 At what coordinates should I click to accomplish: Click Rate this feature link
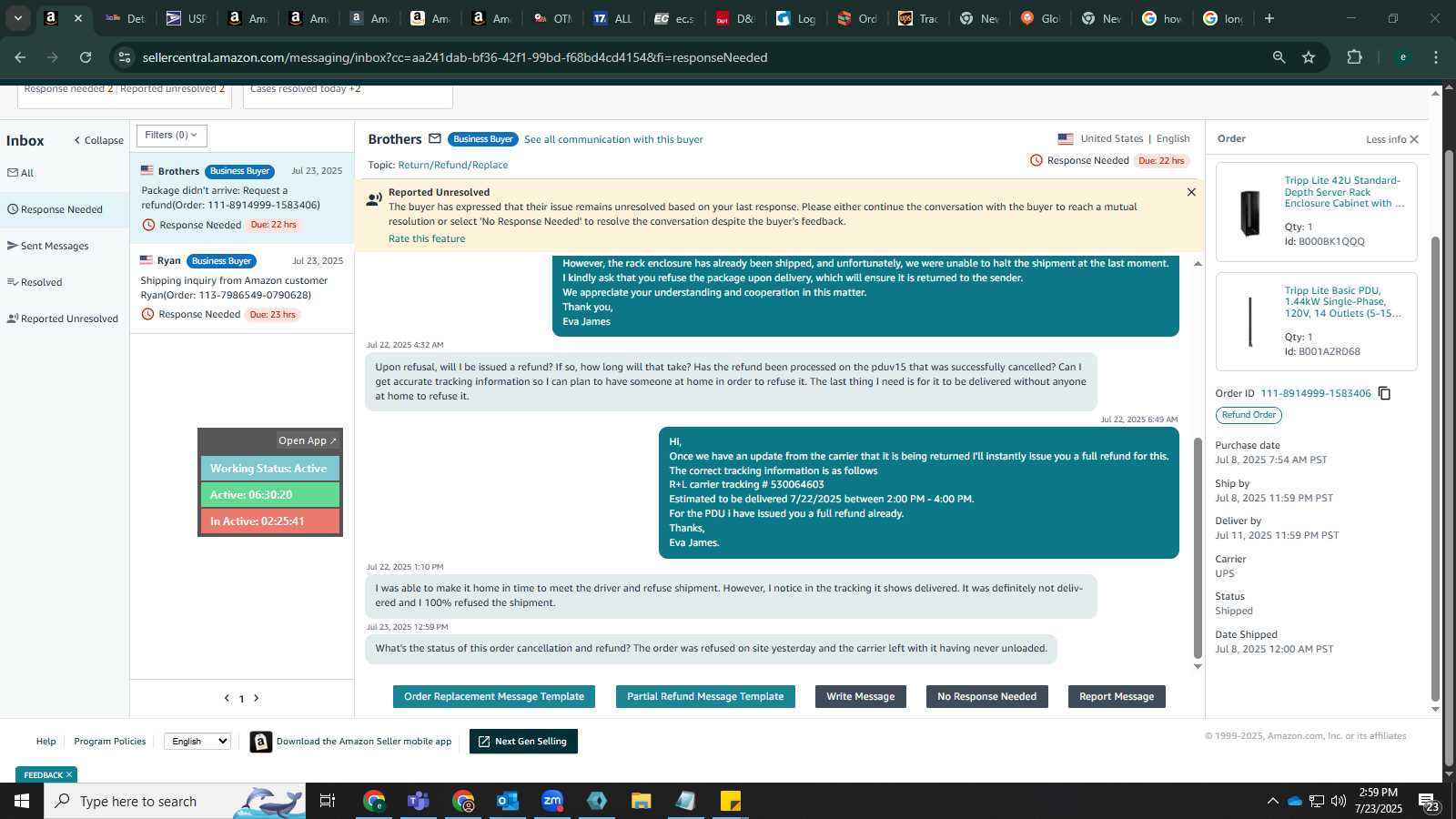click(427, 238)
